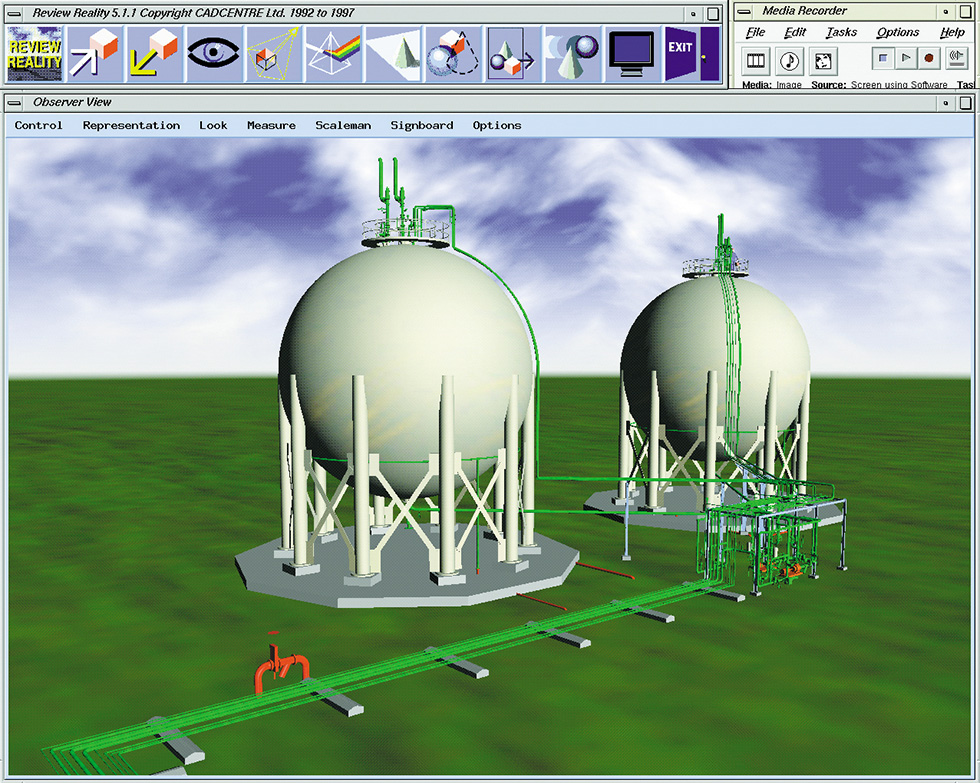Select the music note audio icon
This screenshot has height=783, width=980.
point(789,60)
